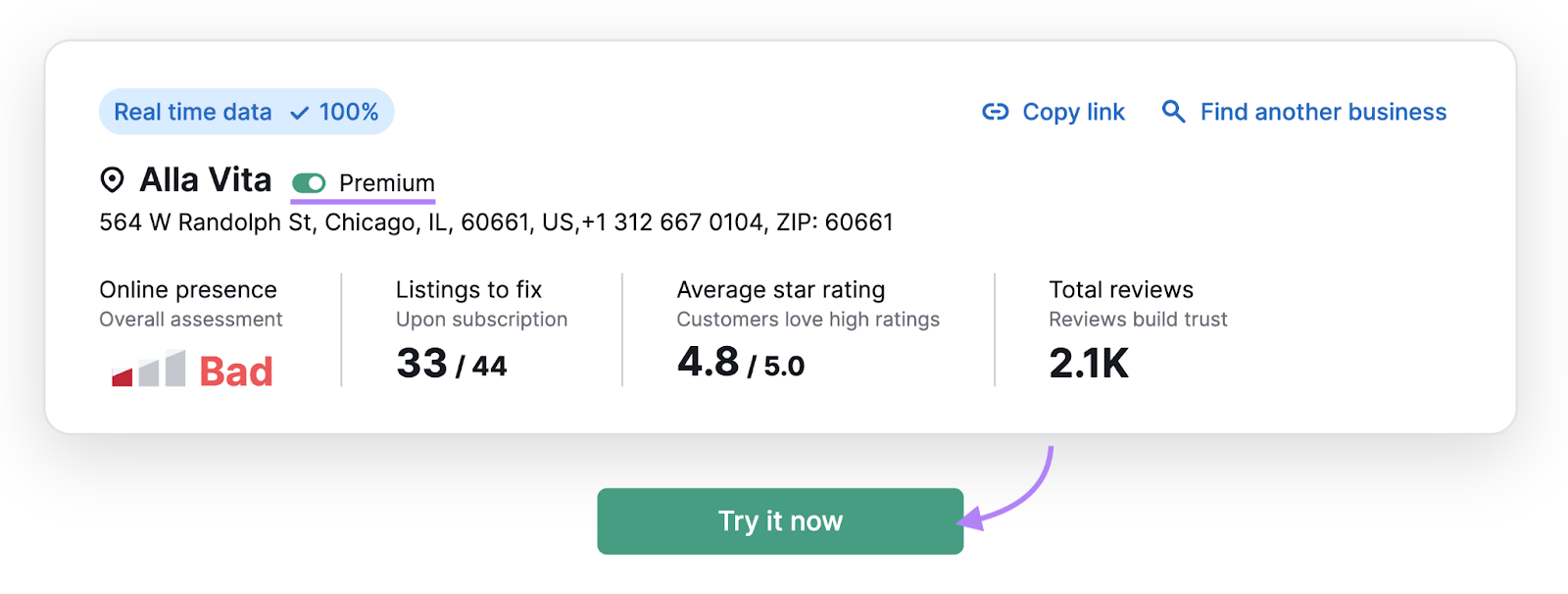Click the Average star rating heading
1568x594 pixels.
781,289
